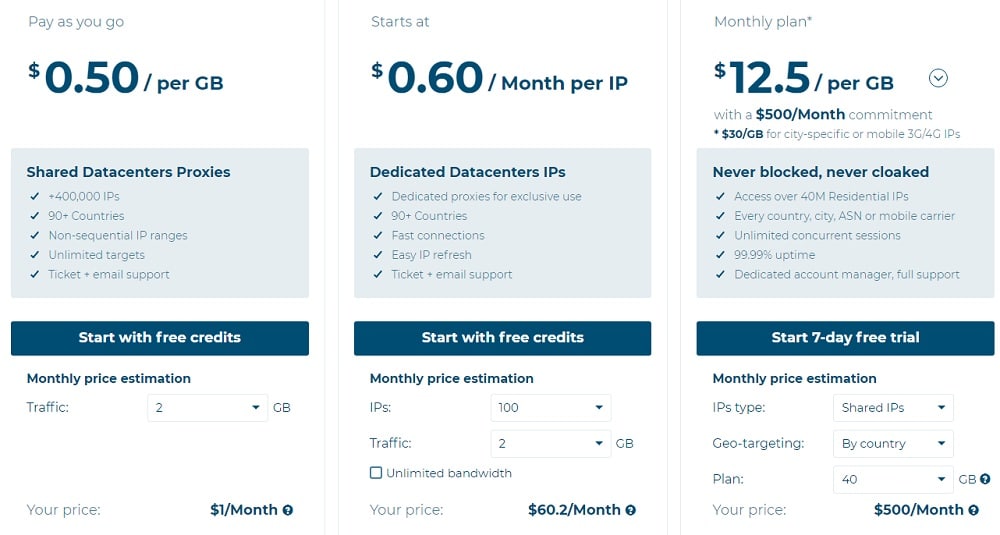Enable the Unlimited bandwidth checkbox
1000x535 pixels.
376,473
